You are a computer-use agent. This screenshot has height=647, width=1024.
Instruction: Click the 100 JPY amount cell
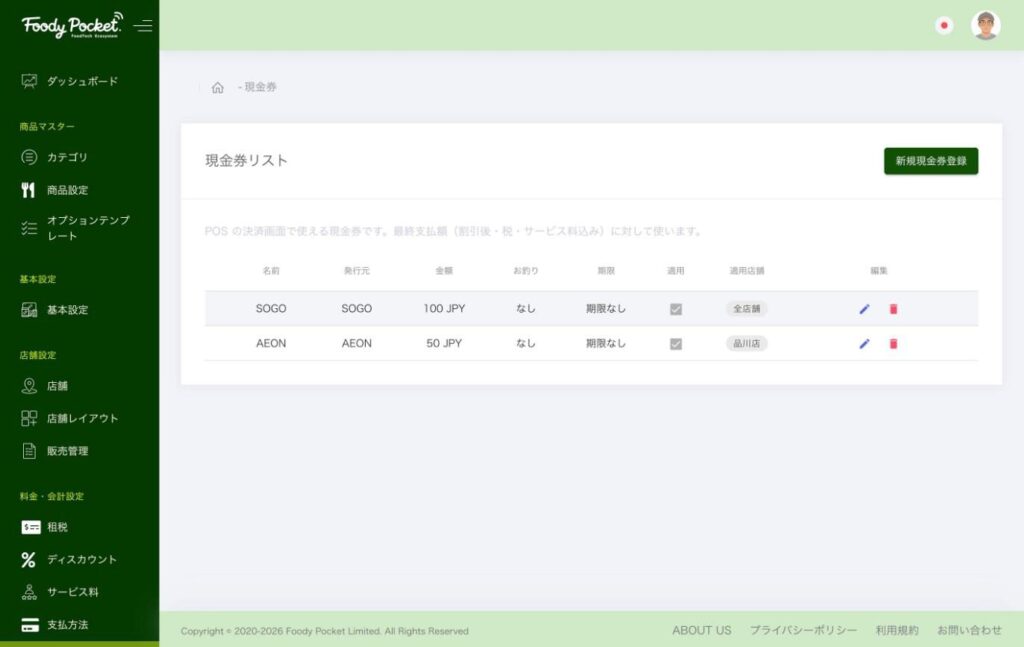click(444, 308)
